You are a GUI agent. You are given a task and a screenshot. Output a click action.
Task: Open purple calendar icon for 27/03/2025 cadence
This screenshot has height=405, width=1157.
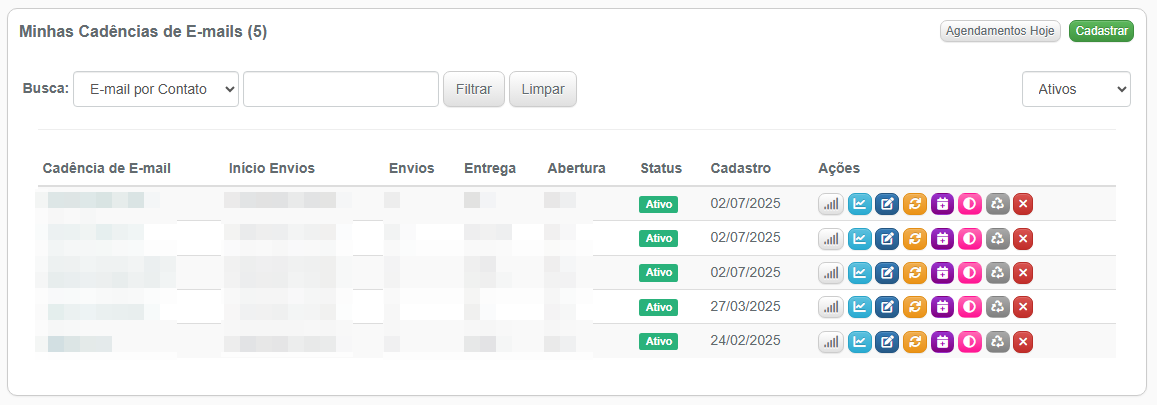coord(941,307)
